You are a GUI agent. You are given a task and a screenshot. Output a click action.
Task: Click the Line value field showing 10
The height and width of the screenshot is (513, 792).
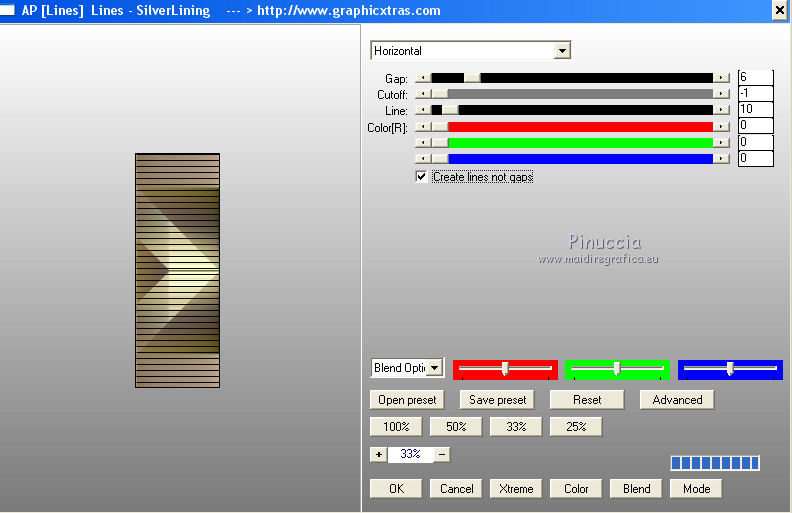pos(756,110)
